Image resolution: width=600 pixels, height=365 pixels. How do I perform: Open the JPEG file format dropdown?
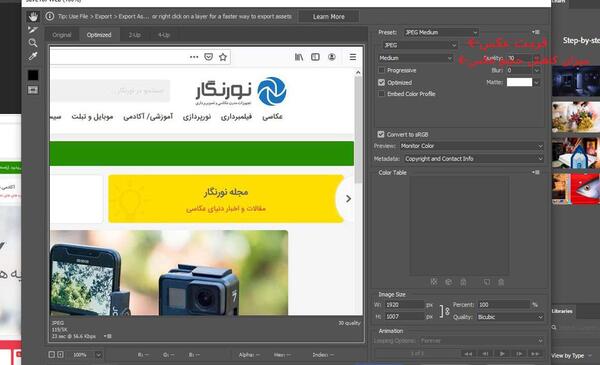[x=420, y=45]
